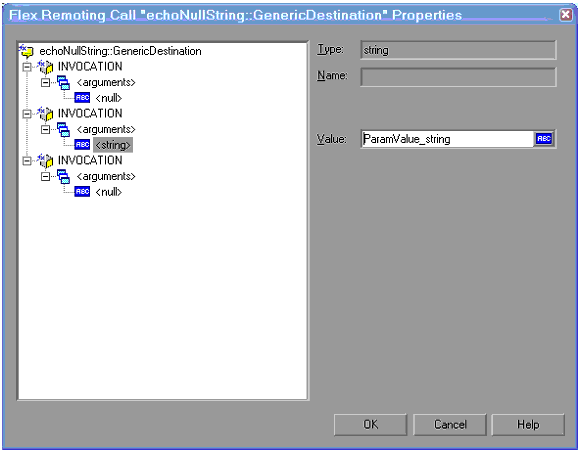Click the Name label
This screenshot has width=581, height=452.
click(332, 76)
